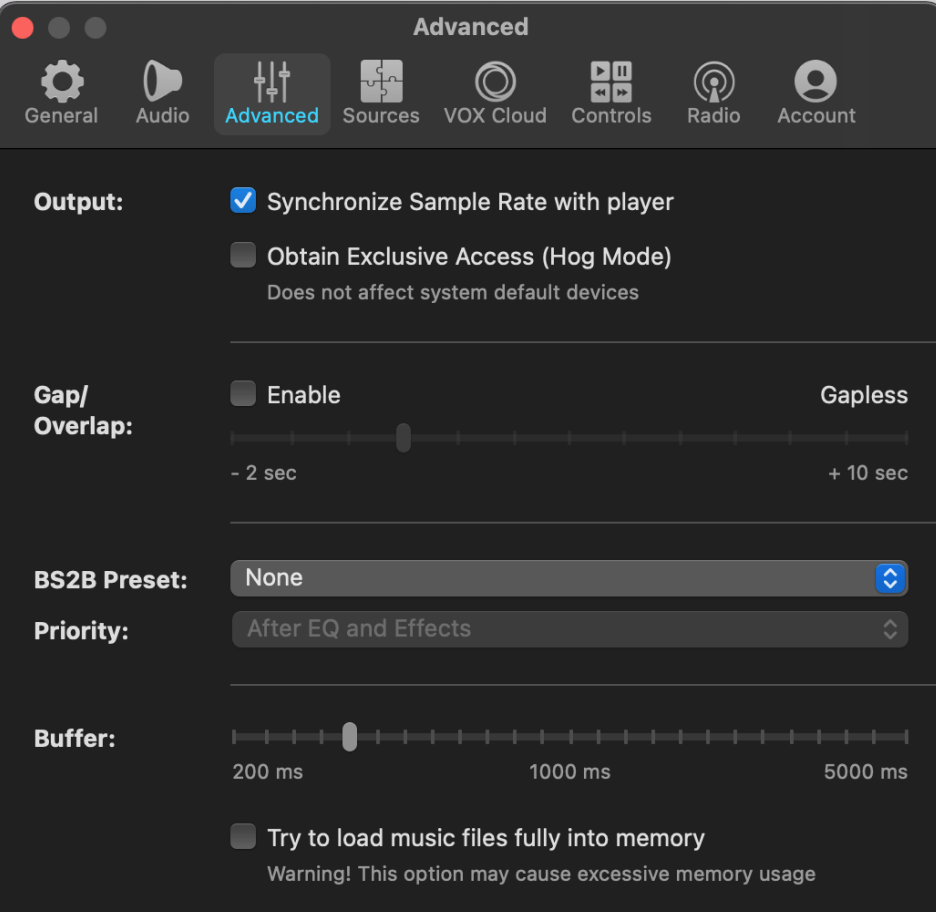Close the Advanced preferences window
Image resolution: width=936 pixels, height=912 pixels.
click(23, 27)
